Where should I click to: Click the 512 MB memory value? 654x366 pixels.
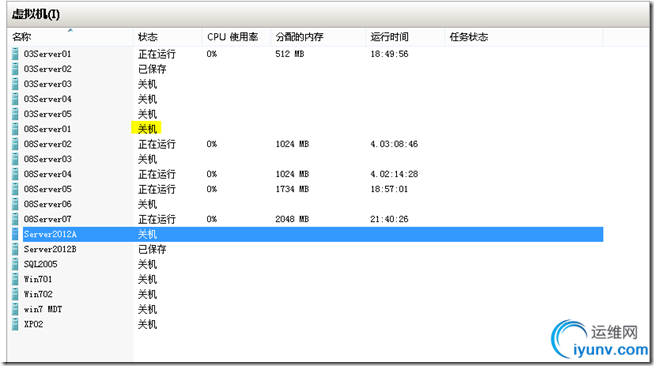(x=289, y=54)
